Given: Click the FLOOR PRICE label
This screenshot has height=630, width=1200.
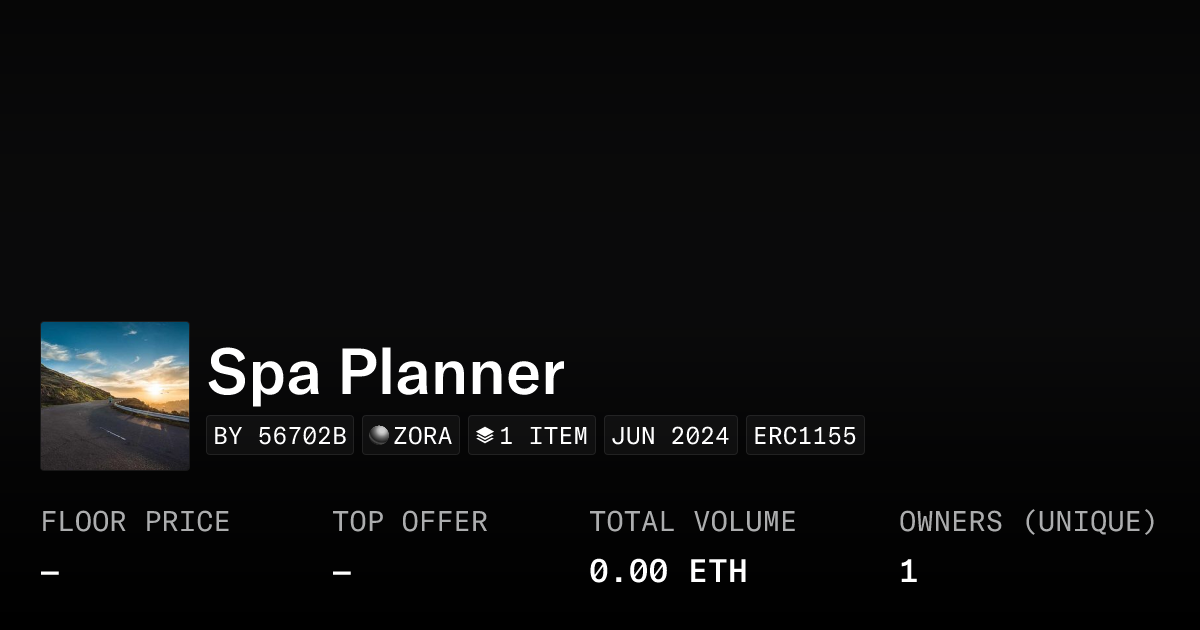Looking at the screenshot, I should click(x=135, y=522).
